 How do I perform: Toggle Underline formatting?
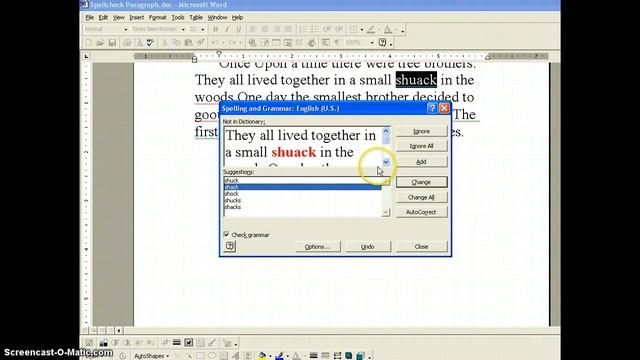239,29
